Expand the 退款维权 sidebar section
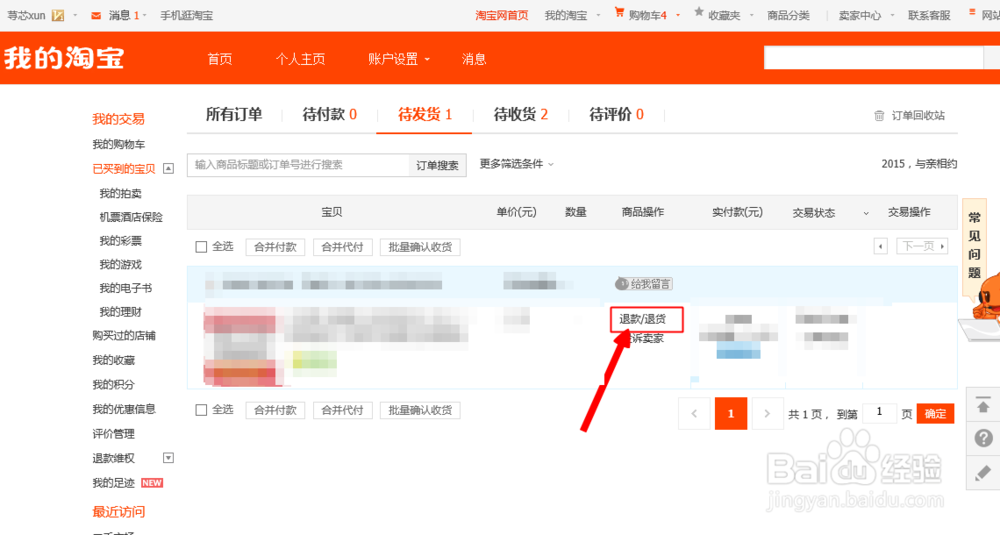 [x=168, y=458]
